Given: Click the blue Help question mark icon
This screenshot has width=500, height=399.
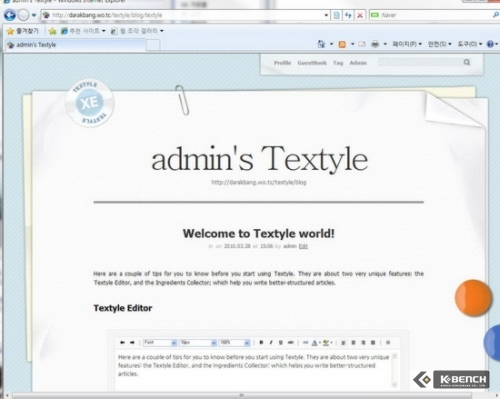Looking at the screenshot, I should [490, 44].
